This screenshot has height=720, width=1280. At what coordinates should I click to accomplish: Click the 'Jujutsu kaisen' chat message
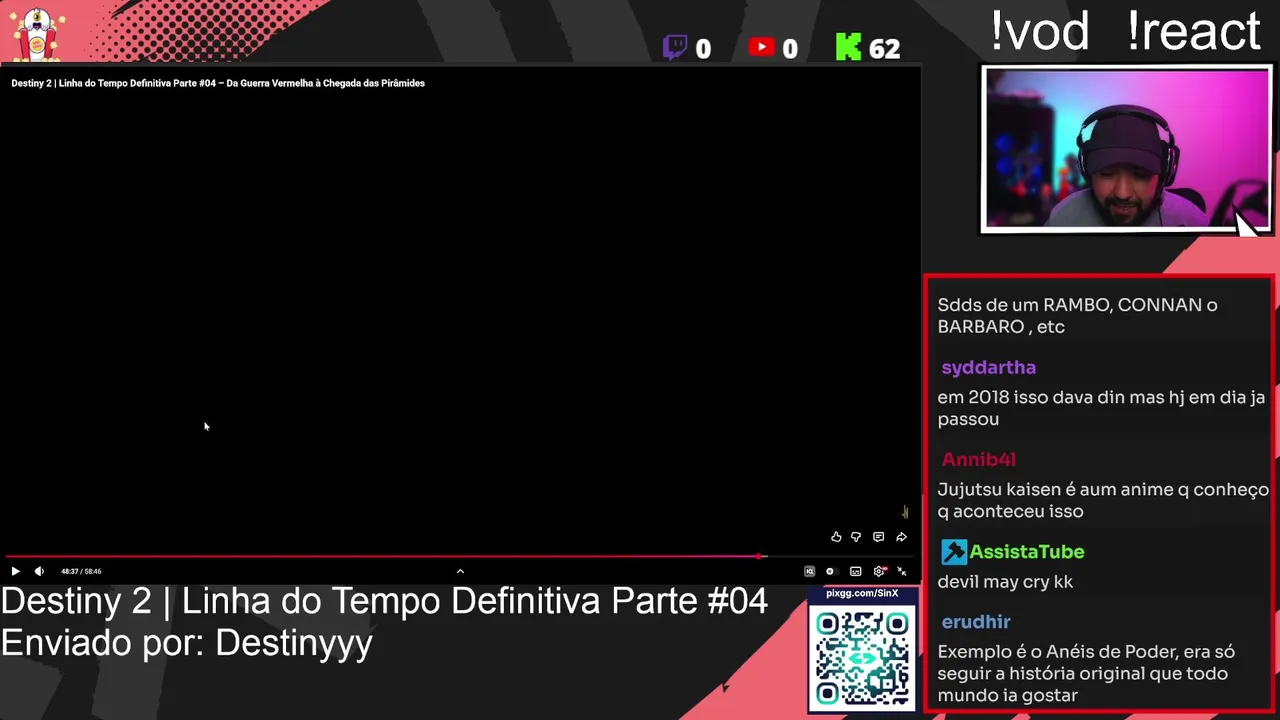[x=1103, y=500]
